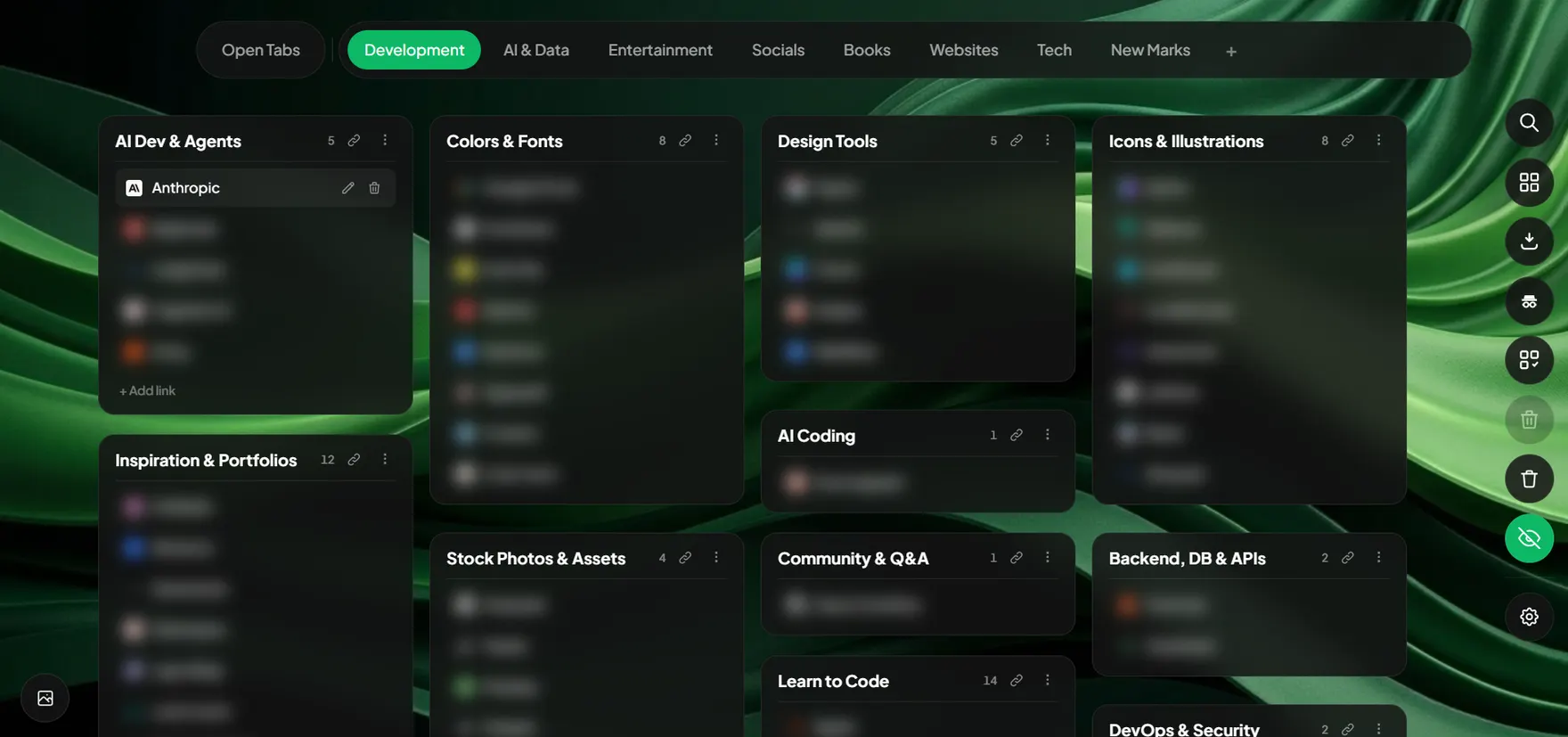
Task: Click the link count '12' on Inspiration & Portfolios
Action: [x=328, y=460]
